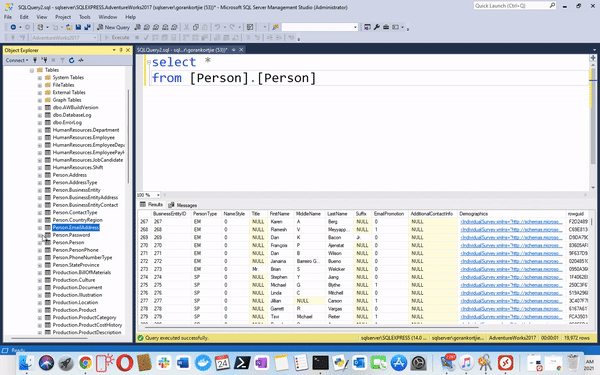Select the Person.Person table in tree

coord(68,243)
